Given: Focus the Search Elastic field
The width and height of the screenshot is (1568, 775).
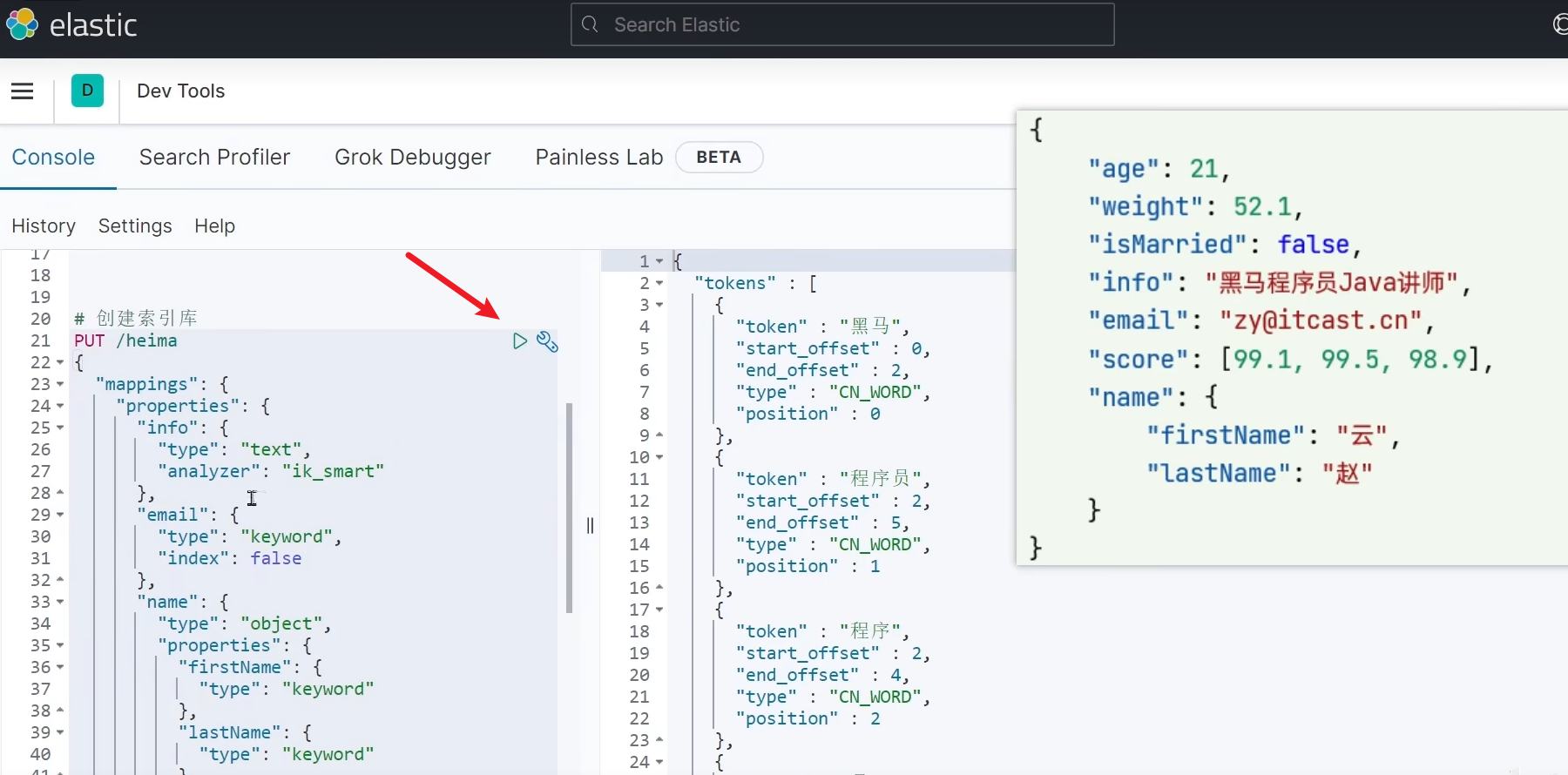Looking at the screenshot, I should coord(842,24).
